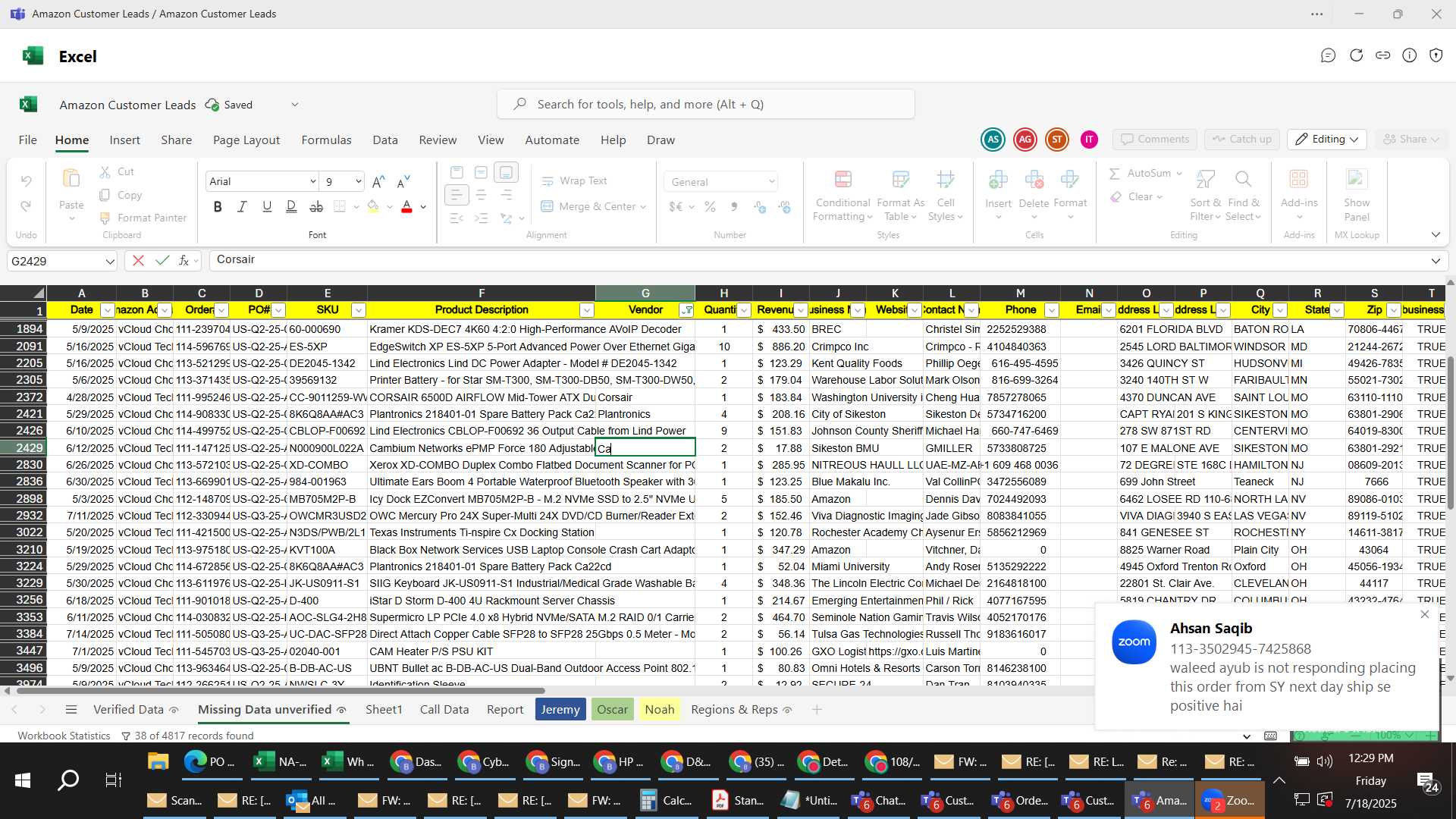Click the Name Box showing G2429
Screen dimensions: 1456x819
pos(62,262)
